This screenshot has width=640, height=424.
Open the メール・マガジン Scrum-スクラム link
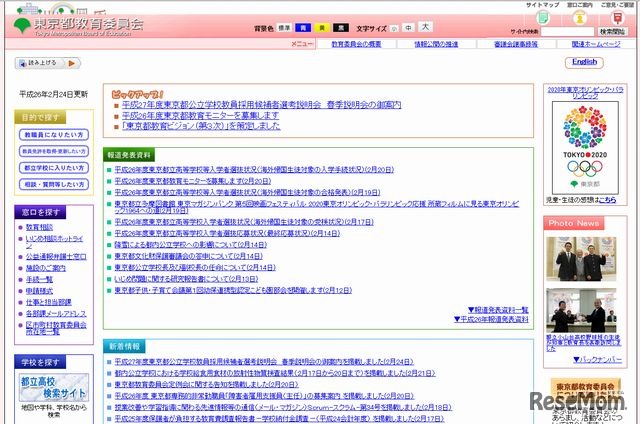tap(283, 408)
